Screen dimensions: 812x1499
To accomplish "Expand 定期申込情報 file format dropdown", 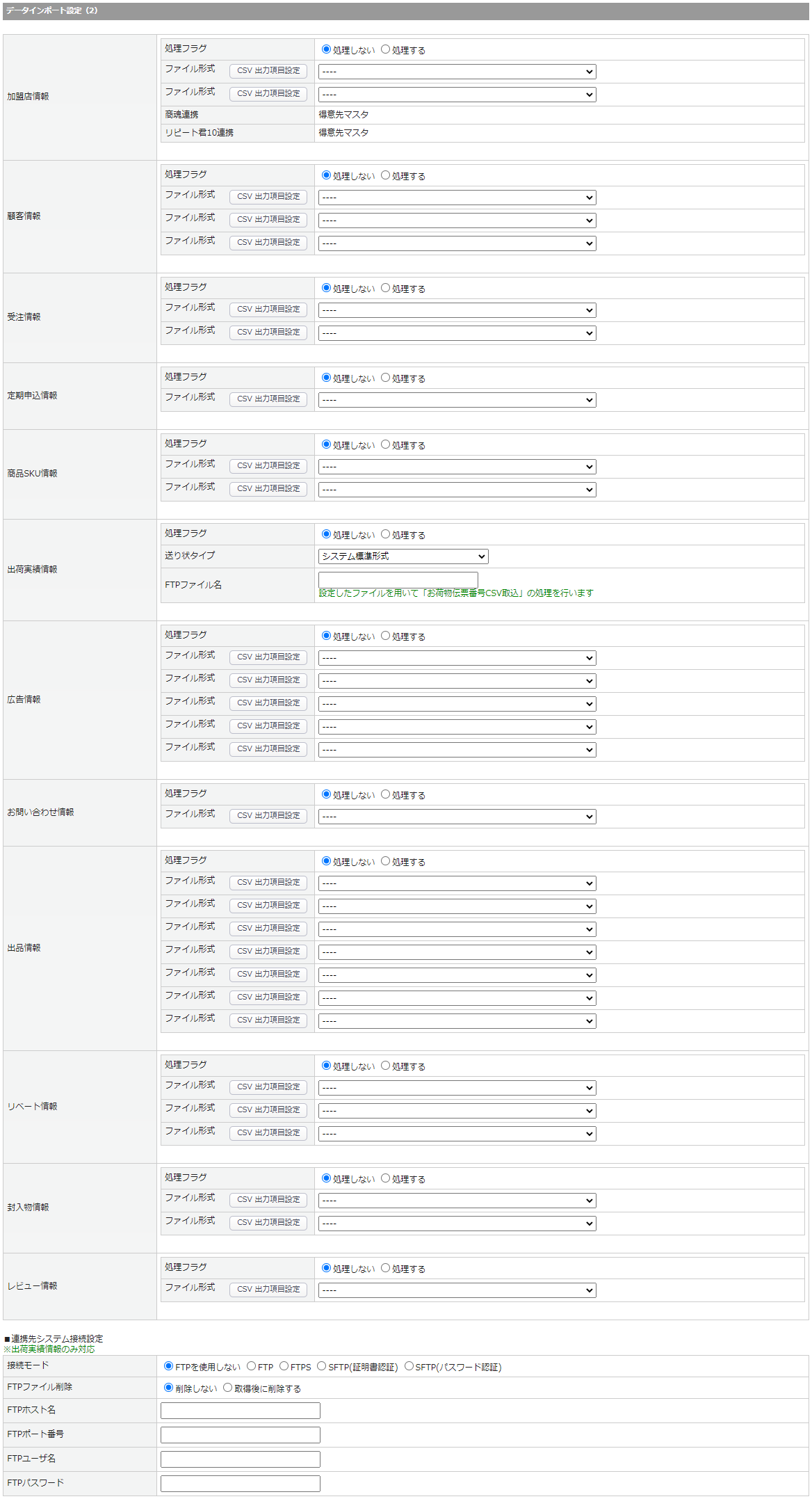I will click(457, 400).
